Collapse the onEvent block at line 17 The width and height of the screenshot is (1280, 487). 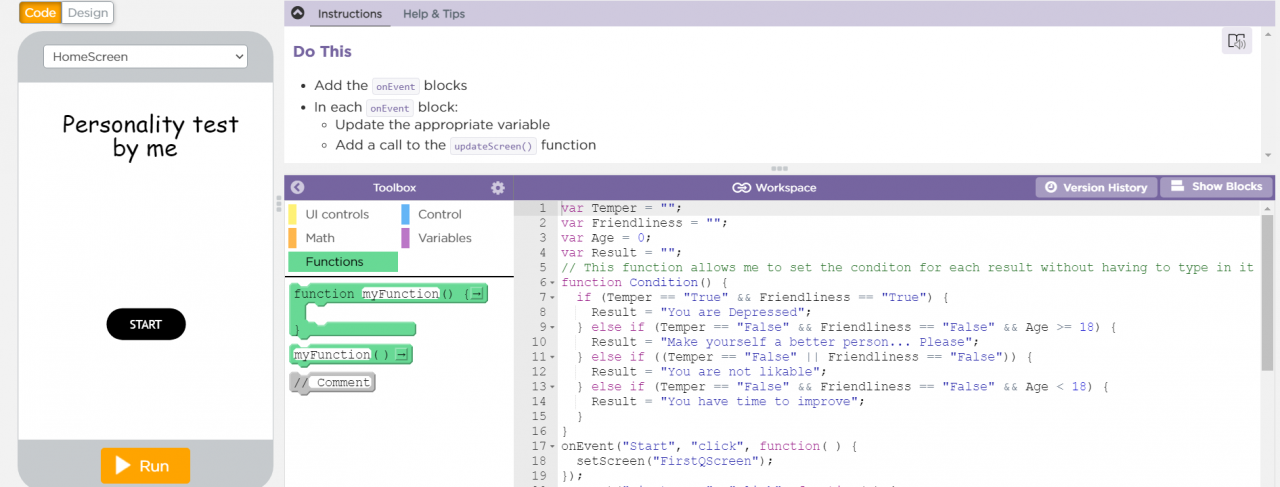pyautogui.click(x=553, y=445)
